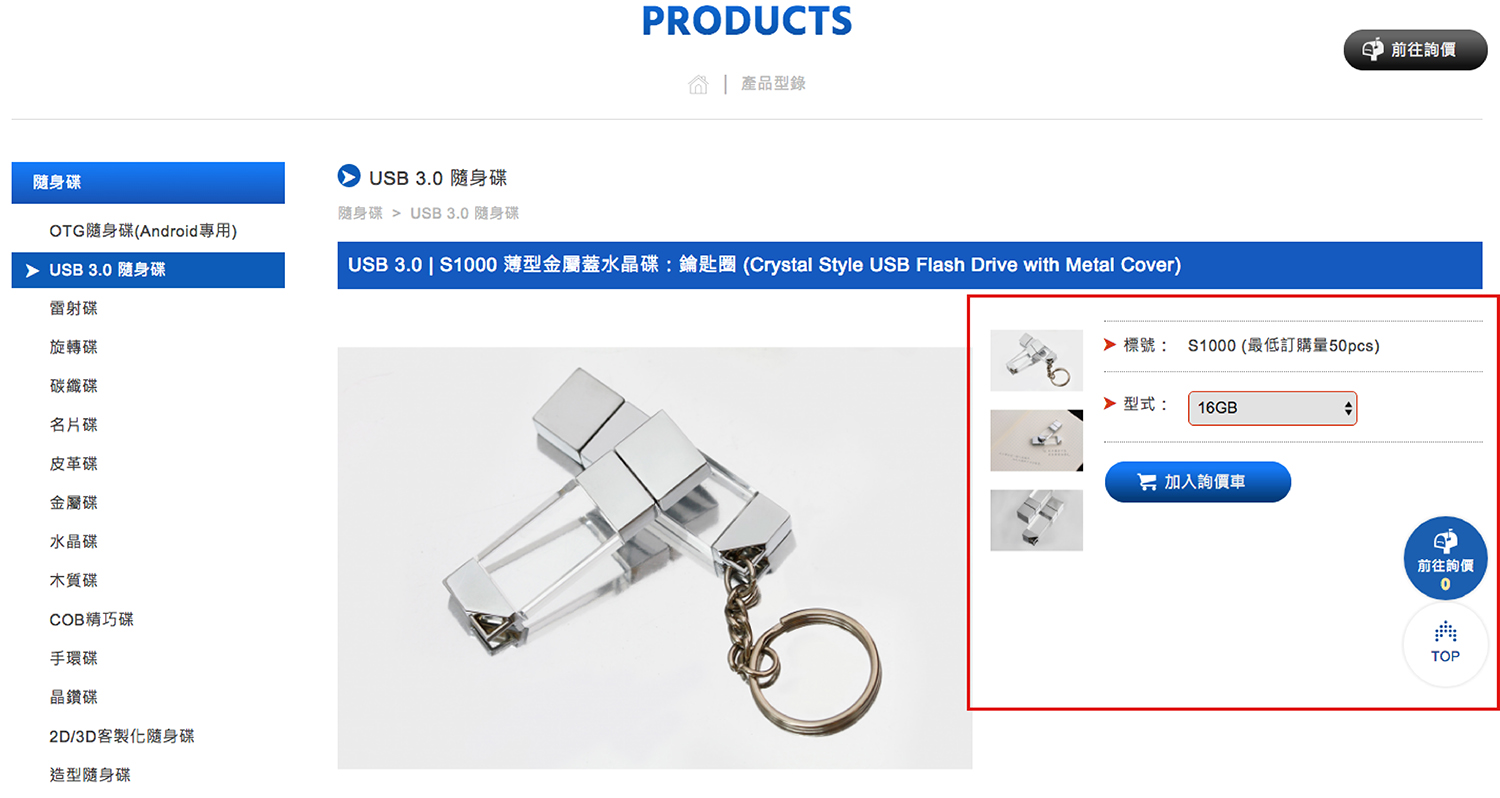Select first product thumbnail with keyring

click(1036, 360)
